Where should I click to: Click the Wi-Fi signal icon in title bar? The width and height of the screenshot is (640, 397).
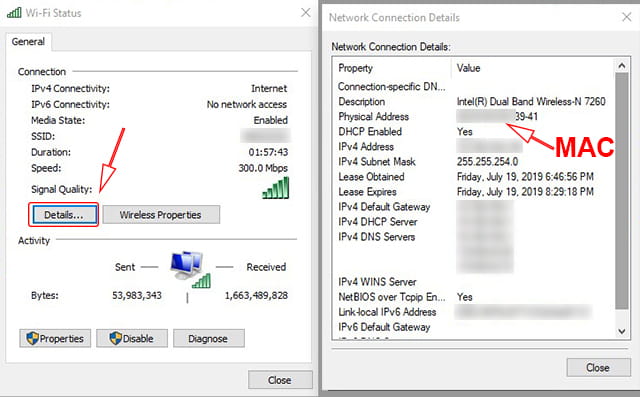14,13
